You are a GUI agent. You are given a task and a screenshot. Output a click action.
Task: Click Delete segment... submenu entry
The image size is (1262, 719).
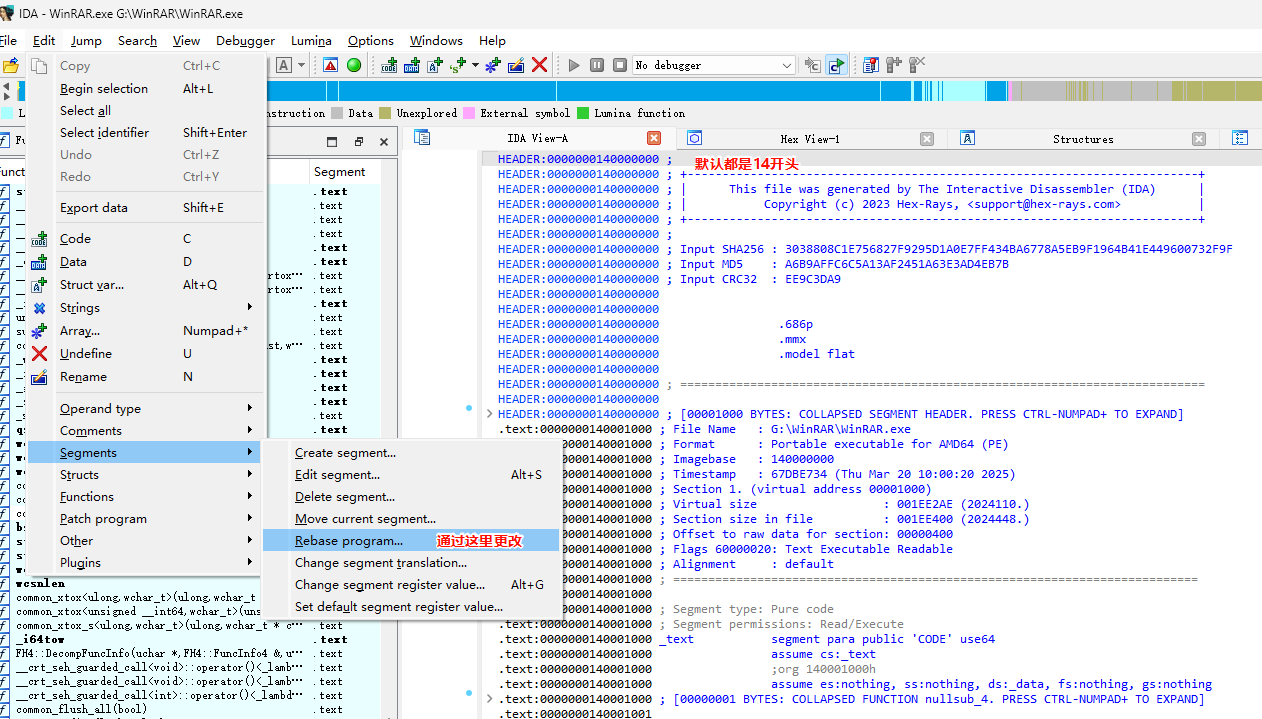[x=410, y=497]
